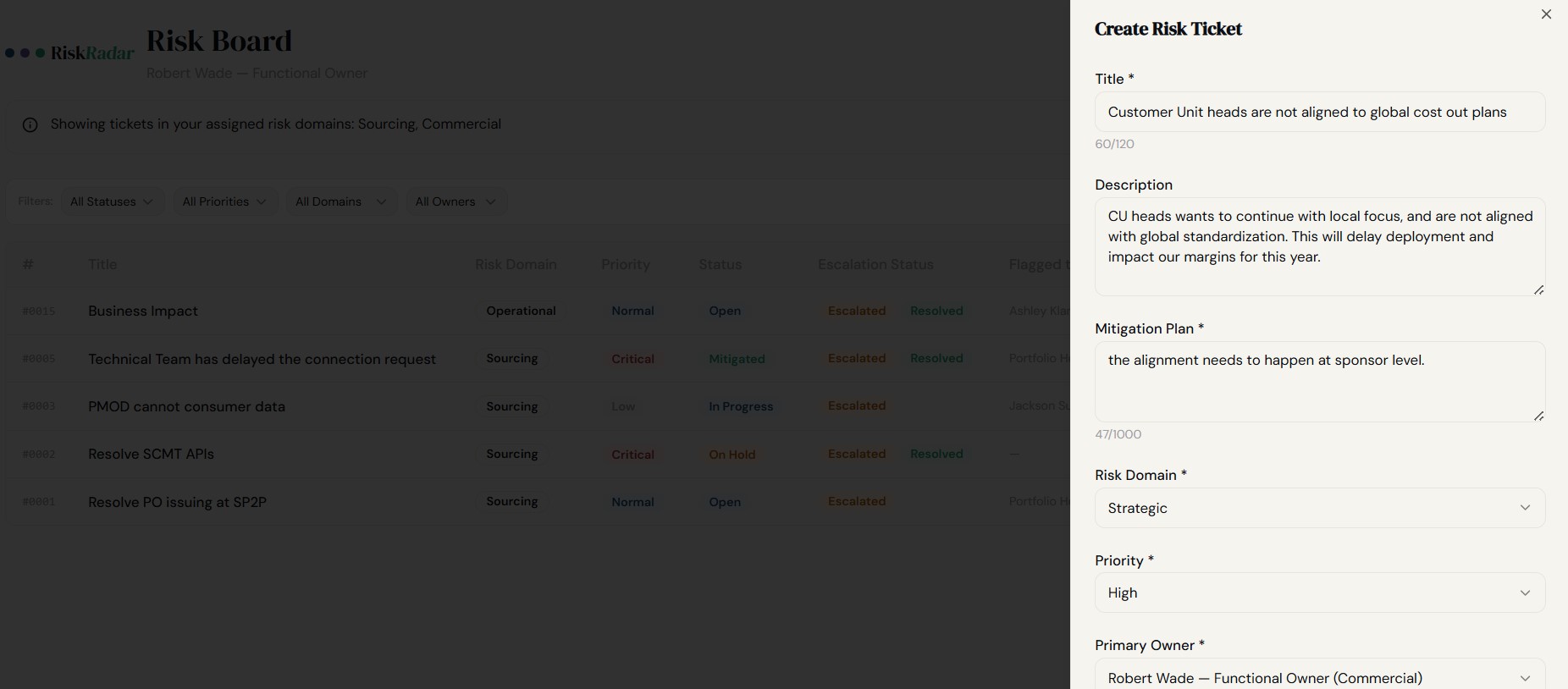
Task: Close the Create Risk Ticket panel
Action: tap(1546, 14)
